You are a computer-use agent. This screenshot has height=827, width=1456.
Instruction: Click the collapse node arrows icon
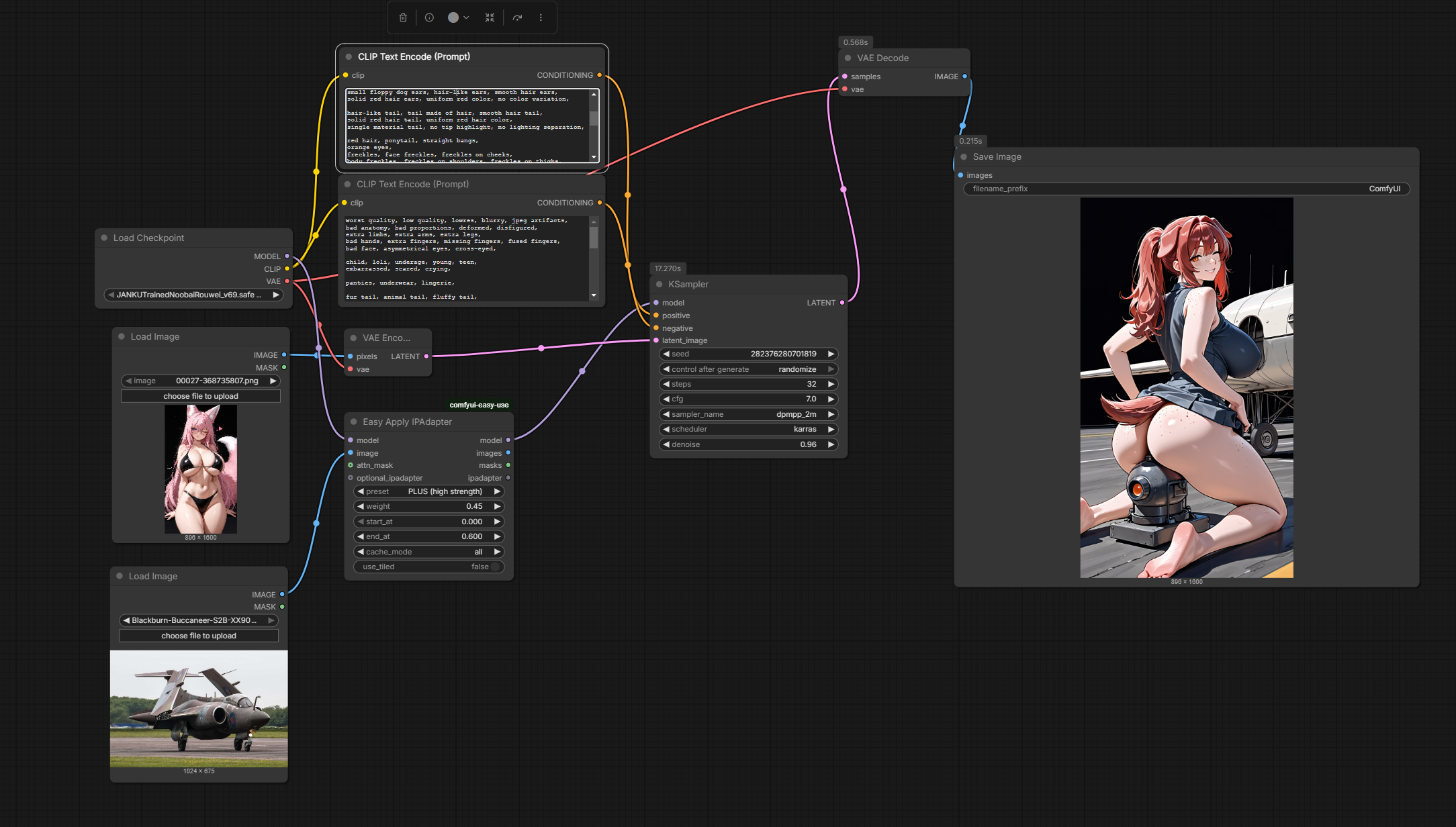pyautogui.click(x=490, y=17)
